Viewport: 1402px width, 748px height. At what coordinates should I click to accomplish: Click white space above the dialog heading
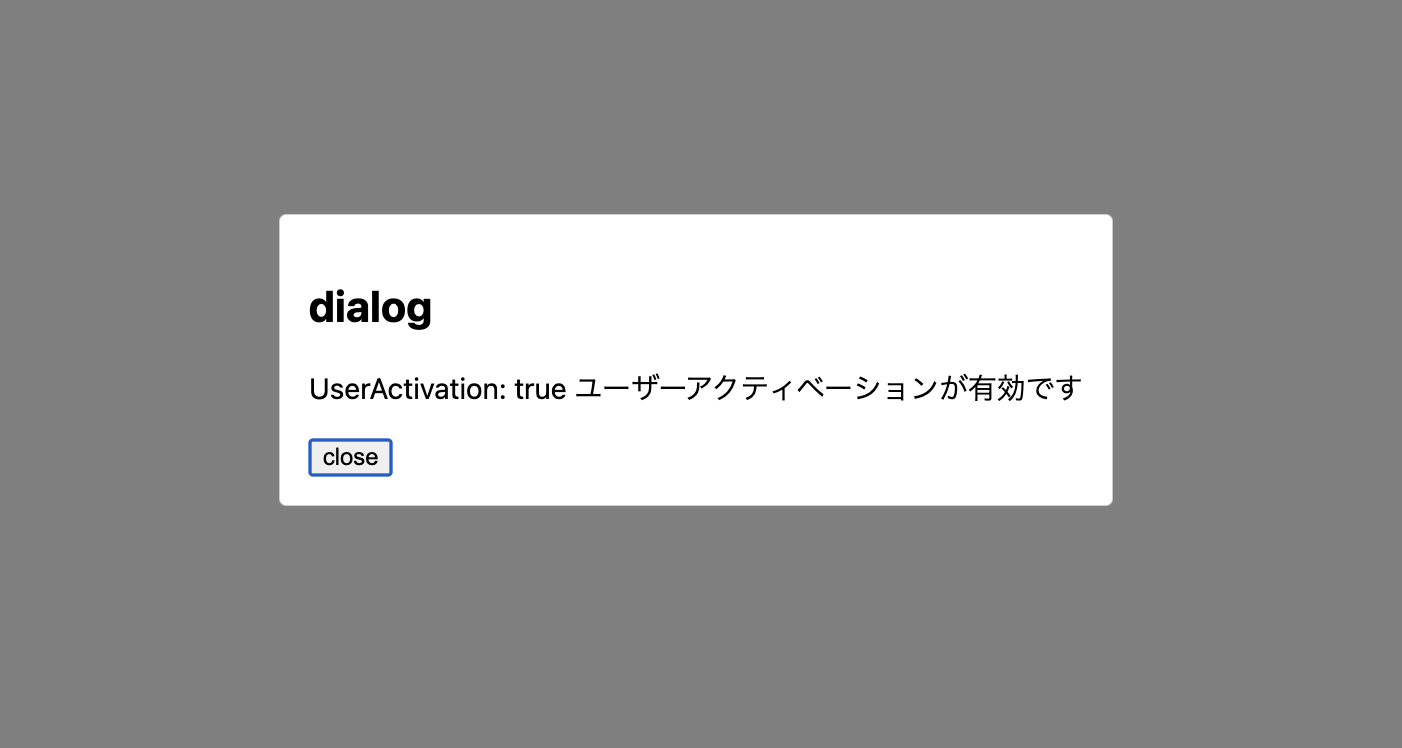[696, 250]
